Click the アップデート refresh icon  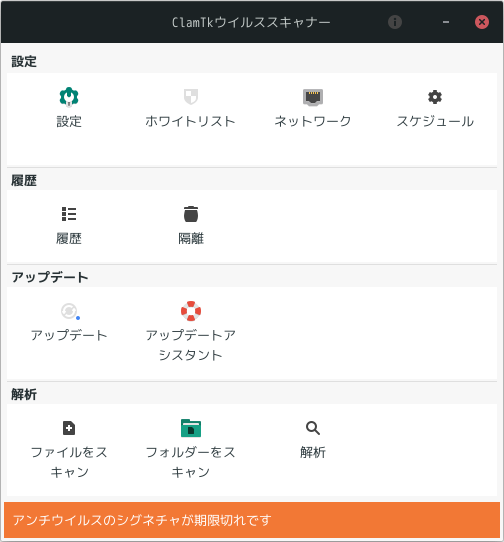click(70, 311)
